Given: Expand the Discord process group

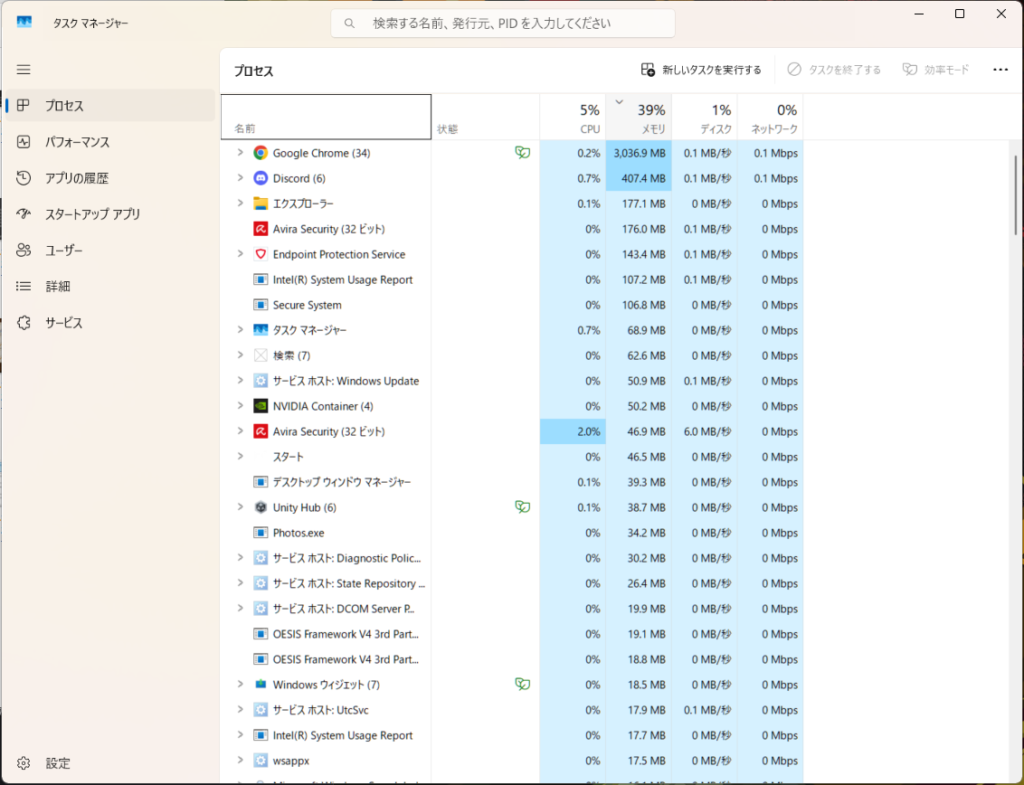Looking at the screenshot, I should tap(240, 178).
